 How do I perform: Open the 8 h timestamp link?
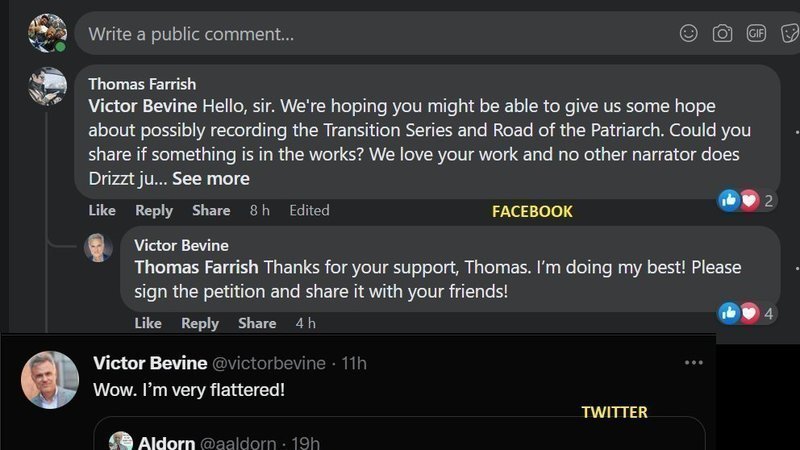click(x=259, y=210)
